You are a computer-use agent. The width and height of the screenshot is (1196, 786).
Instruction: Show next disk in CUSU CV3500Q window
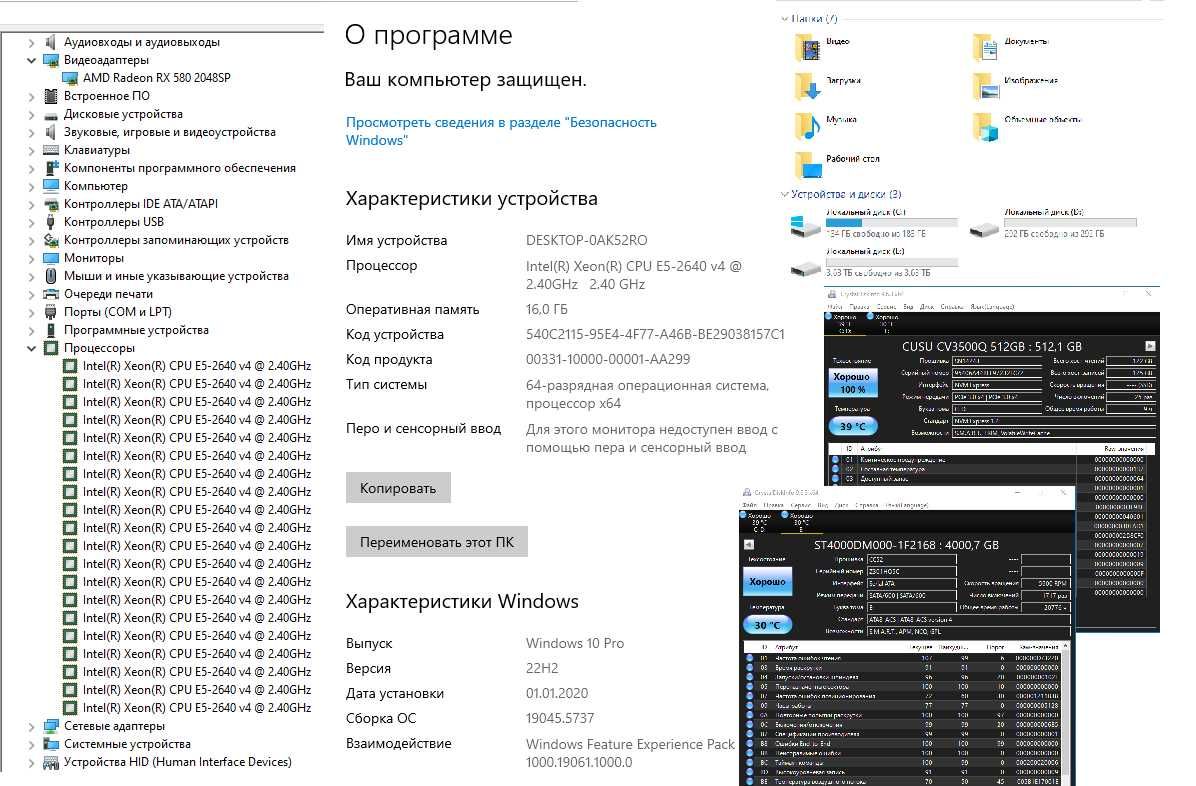coord(1150,346)
